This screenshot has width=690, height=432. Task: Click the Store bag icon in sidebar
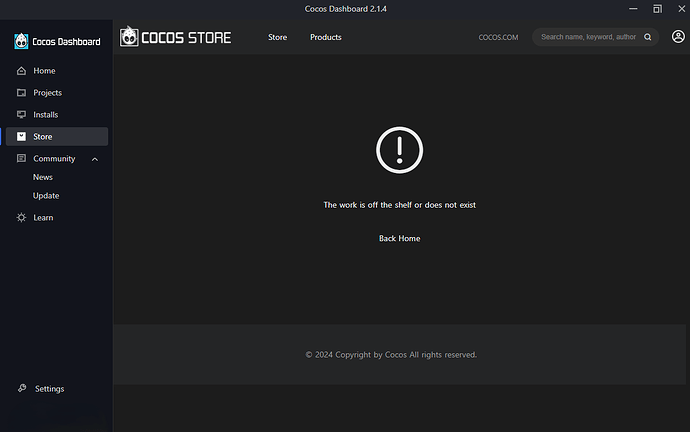coord(21,137)
